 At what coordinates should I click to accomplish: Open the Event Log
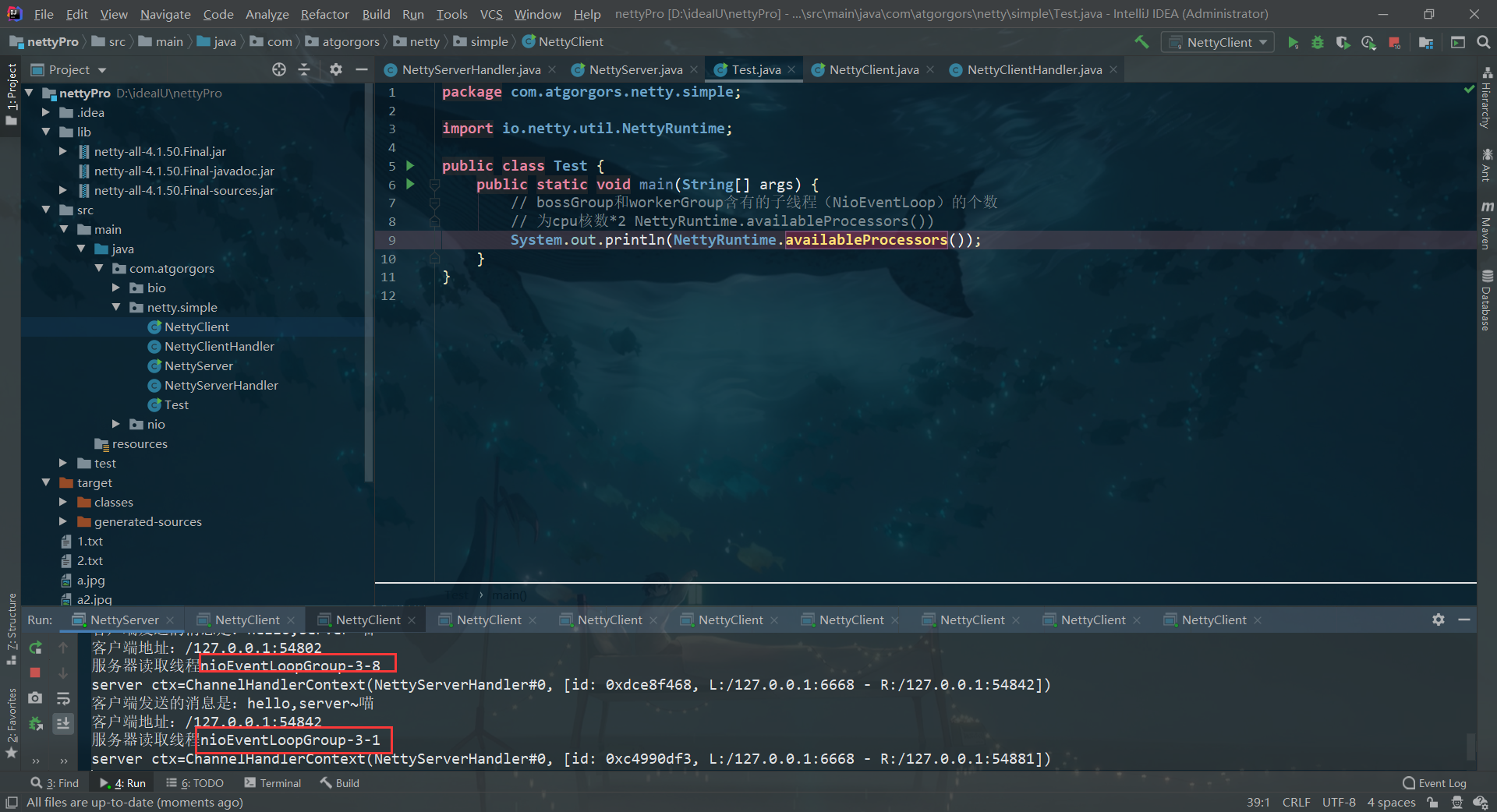[x=1435, y=783]
